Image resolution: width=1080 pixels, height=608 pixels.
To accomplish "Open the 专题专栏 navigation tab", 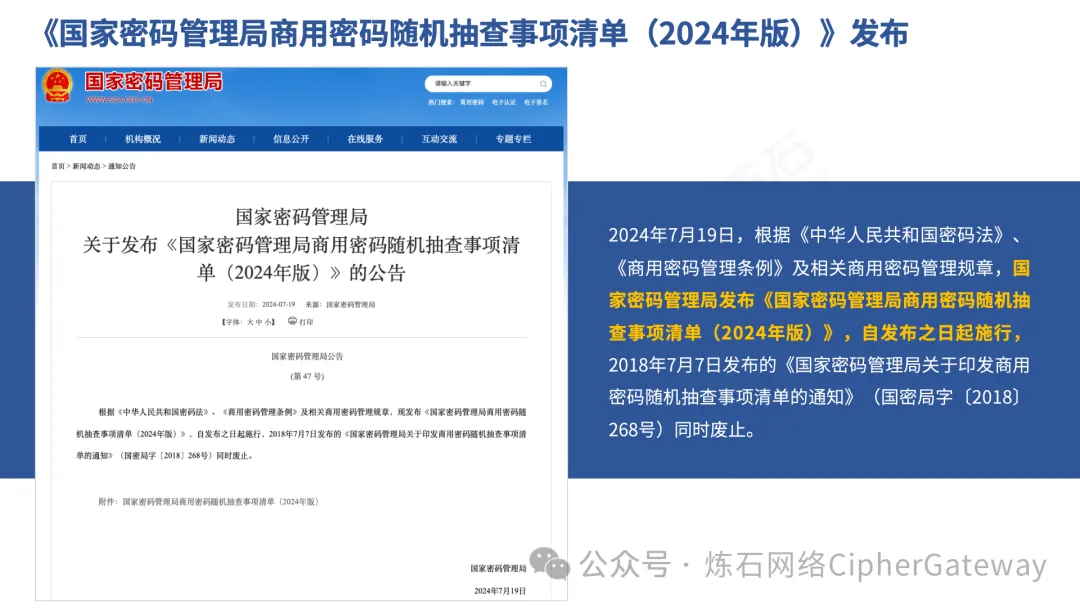I will tap(513, 139).
